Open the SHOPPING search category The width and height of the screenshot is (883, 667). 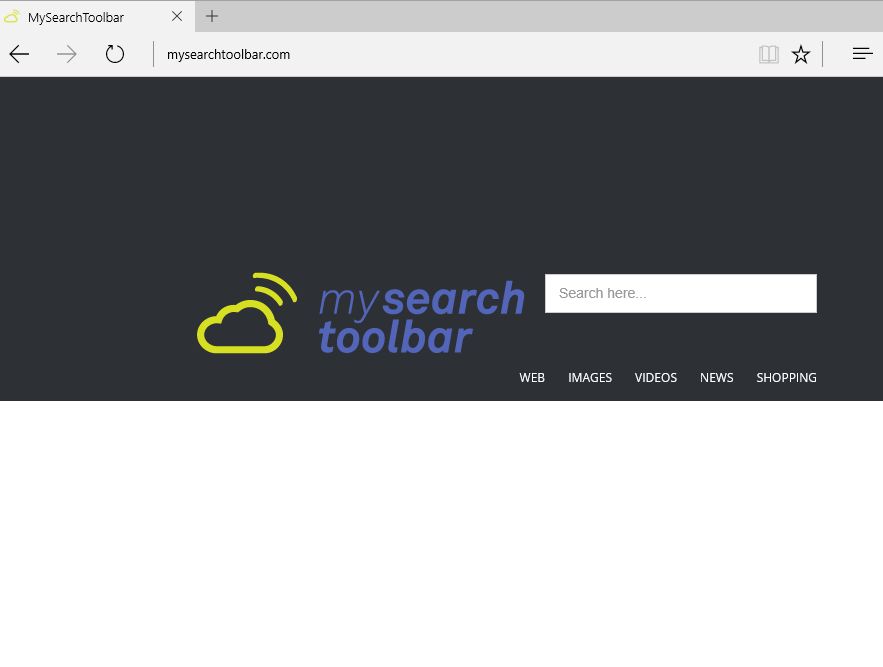[x=786, y=377]
